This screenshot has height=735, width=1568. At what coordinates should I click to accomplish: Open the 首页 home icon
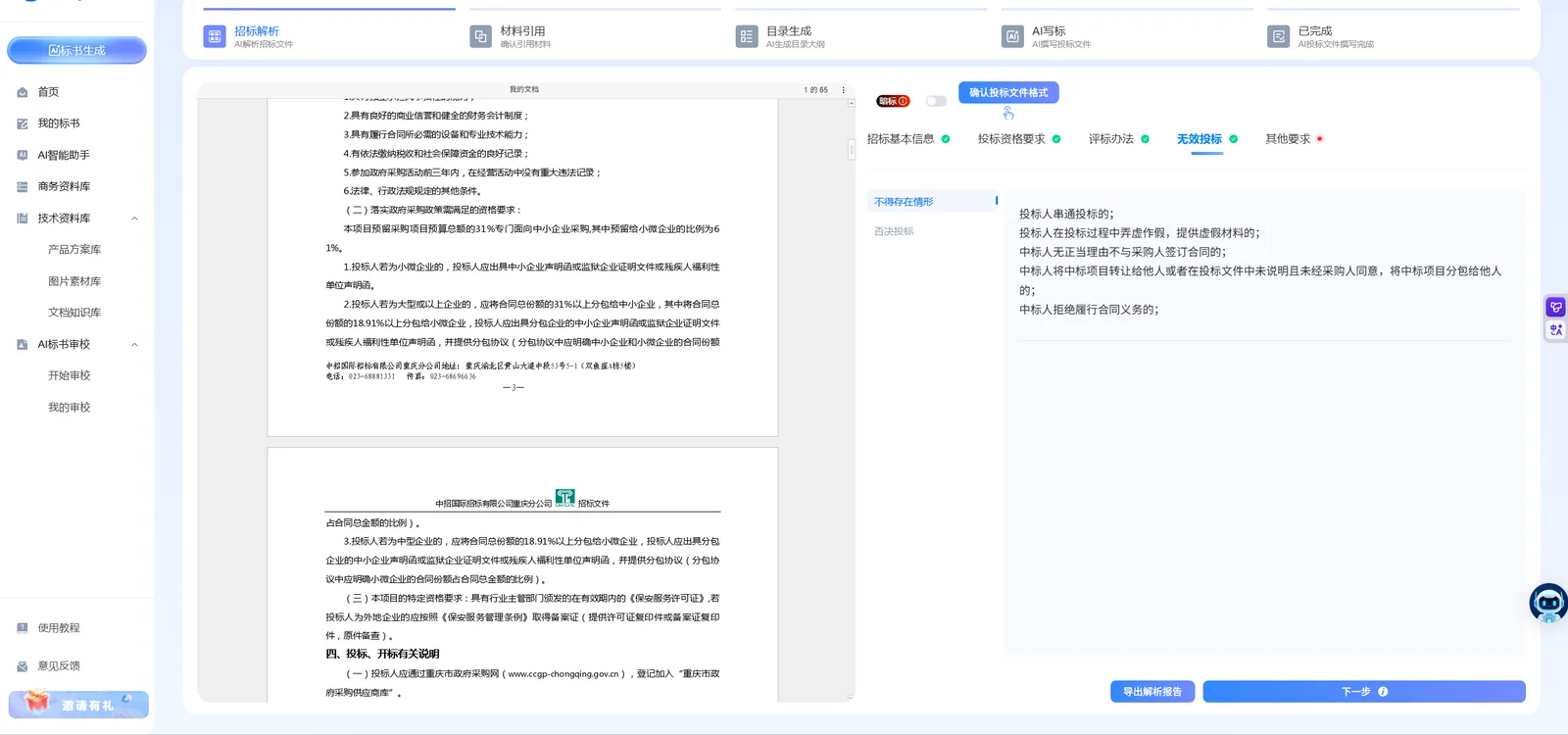[x=22, y=92]
